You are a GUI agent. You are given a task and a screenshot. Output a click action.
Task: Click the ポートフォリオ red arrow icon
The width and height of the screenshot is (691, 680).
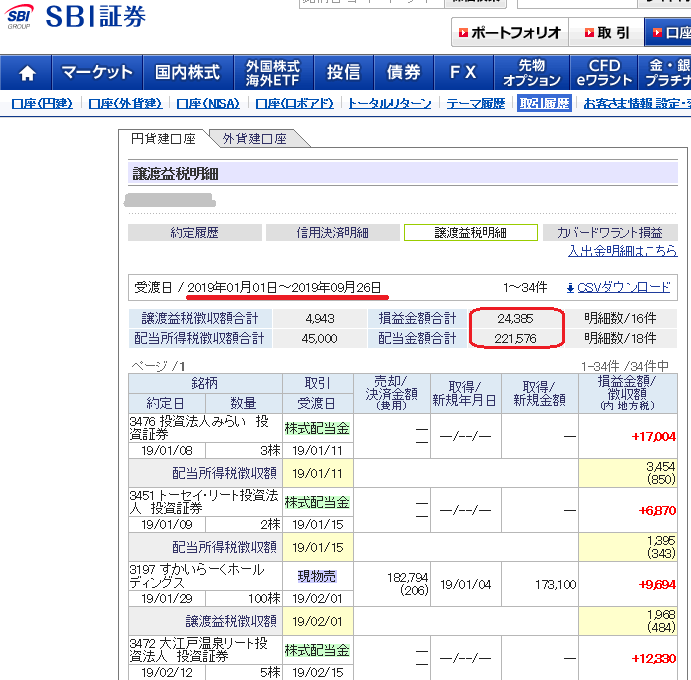(463, 33)
